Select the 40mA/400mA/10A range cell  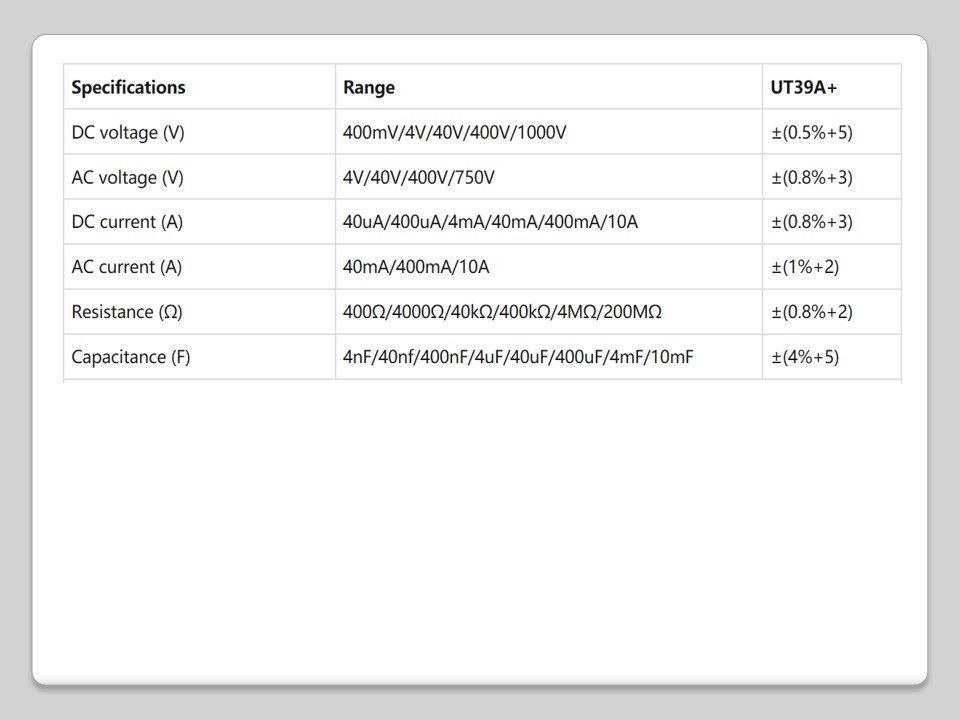click(416, 267)
